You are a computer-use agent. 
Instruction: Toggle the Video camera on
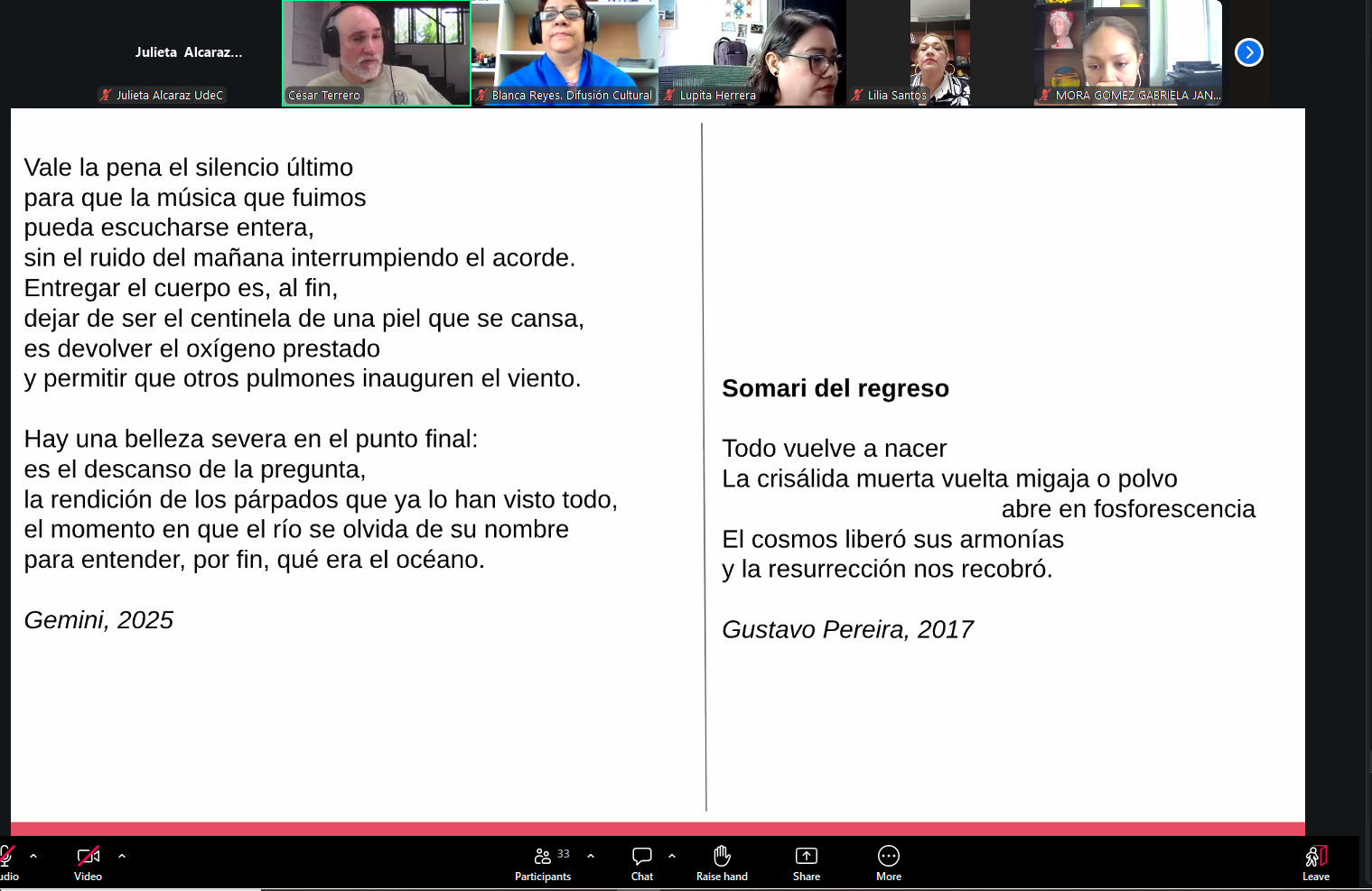(x=88, y=862)
